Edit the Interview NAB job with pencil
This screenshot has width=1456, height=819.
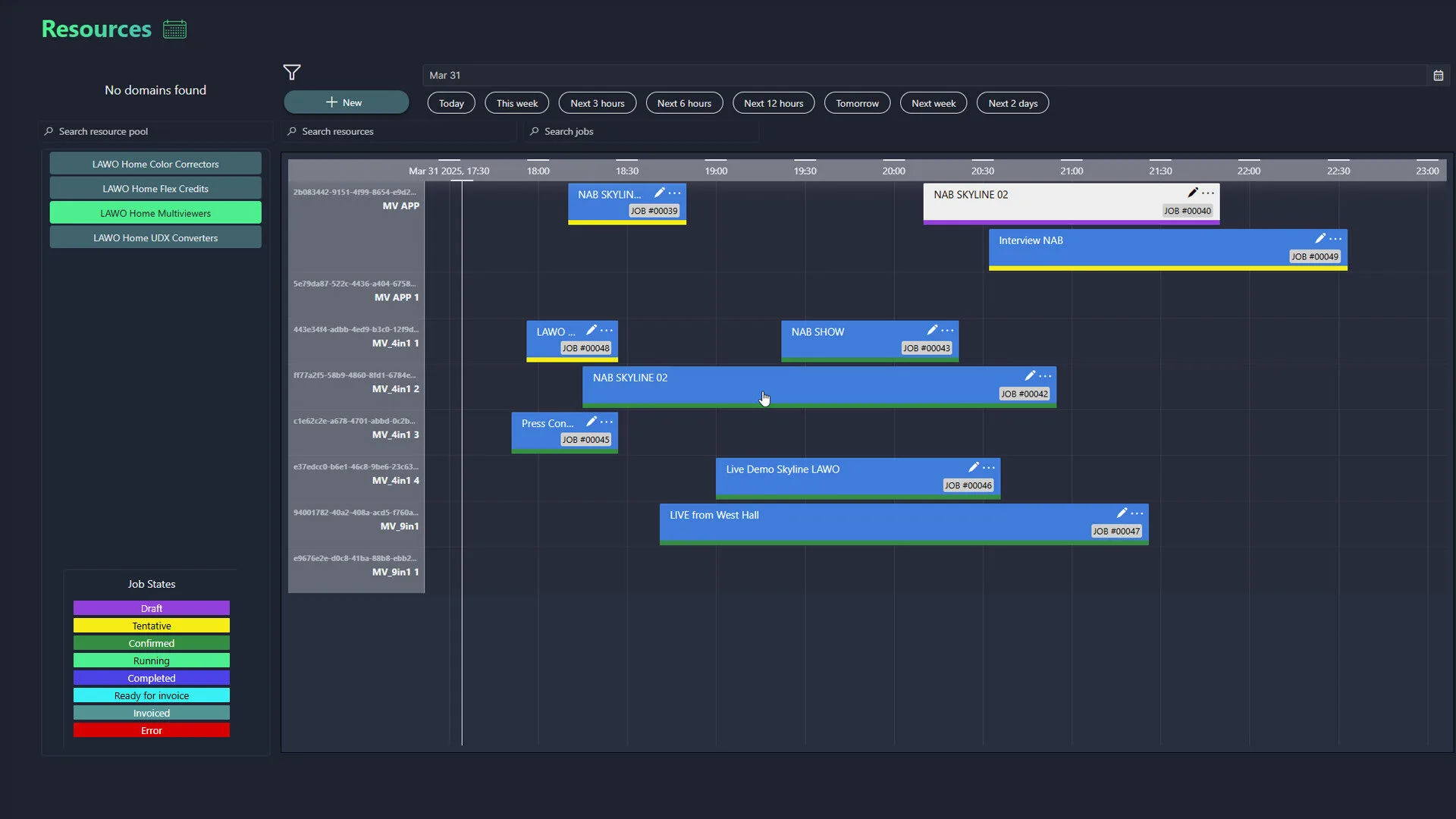pyautogui.click(x=1319, y=239)
